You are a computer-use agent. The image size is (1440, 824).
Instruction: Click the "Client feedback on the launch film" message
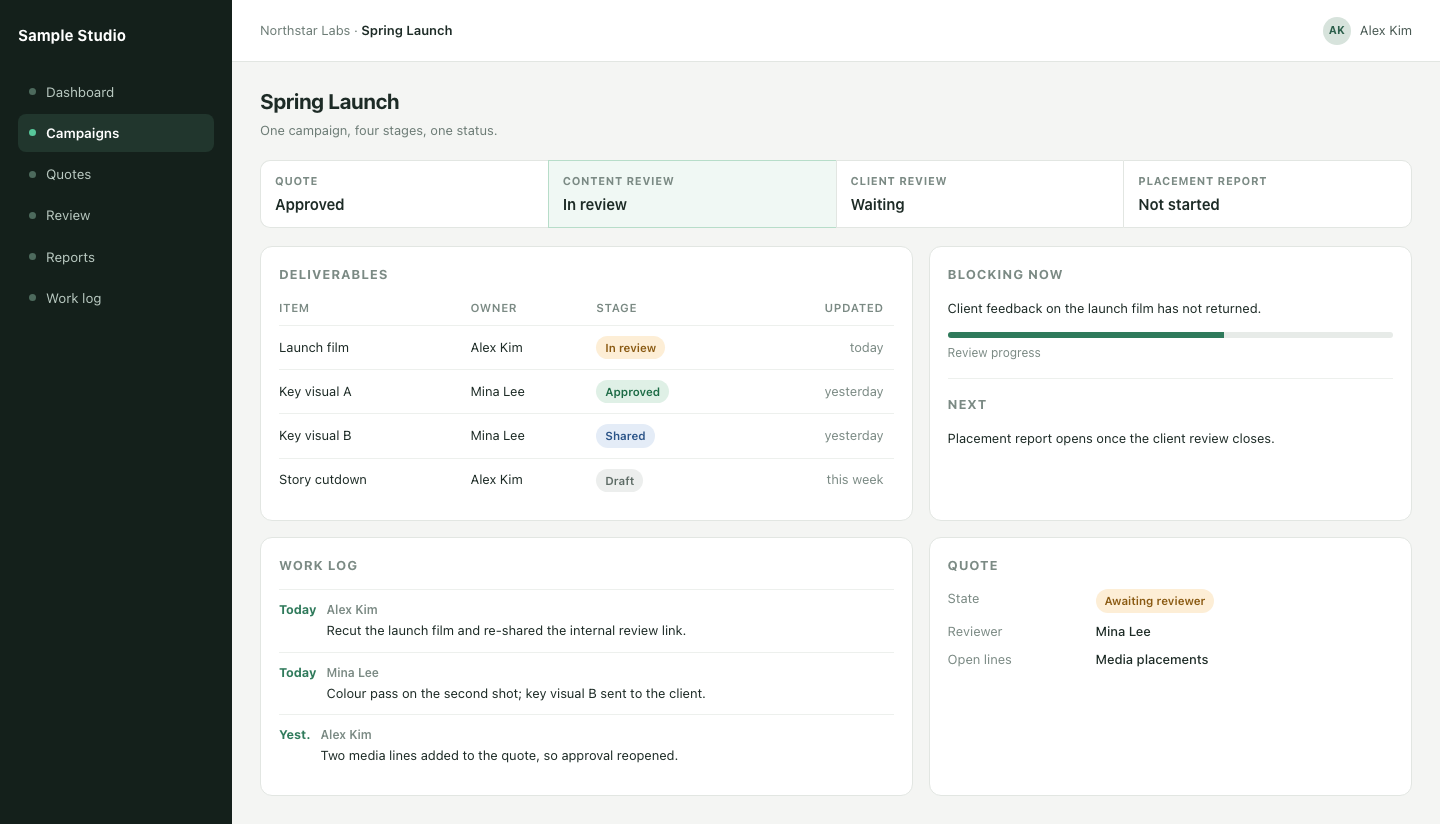pyautogui.click(x=1104, y=309)
